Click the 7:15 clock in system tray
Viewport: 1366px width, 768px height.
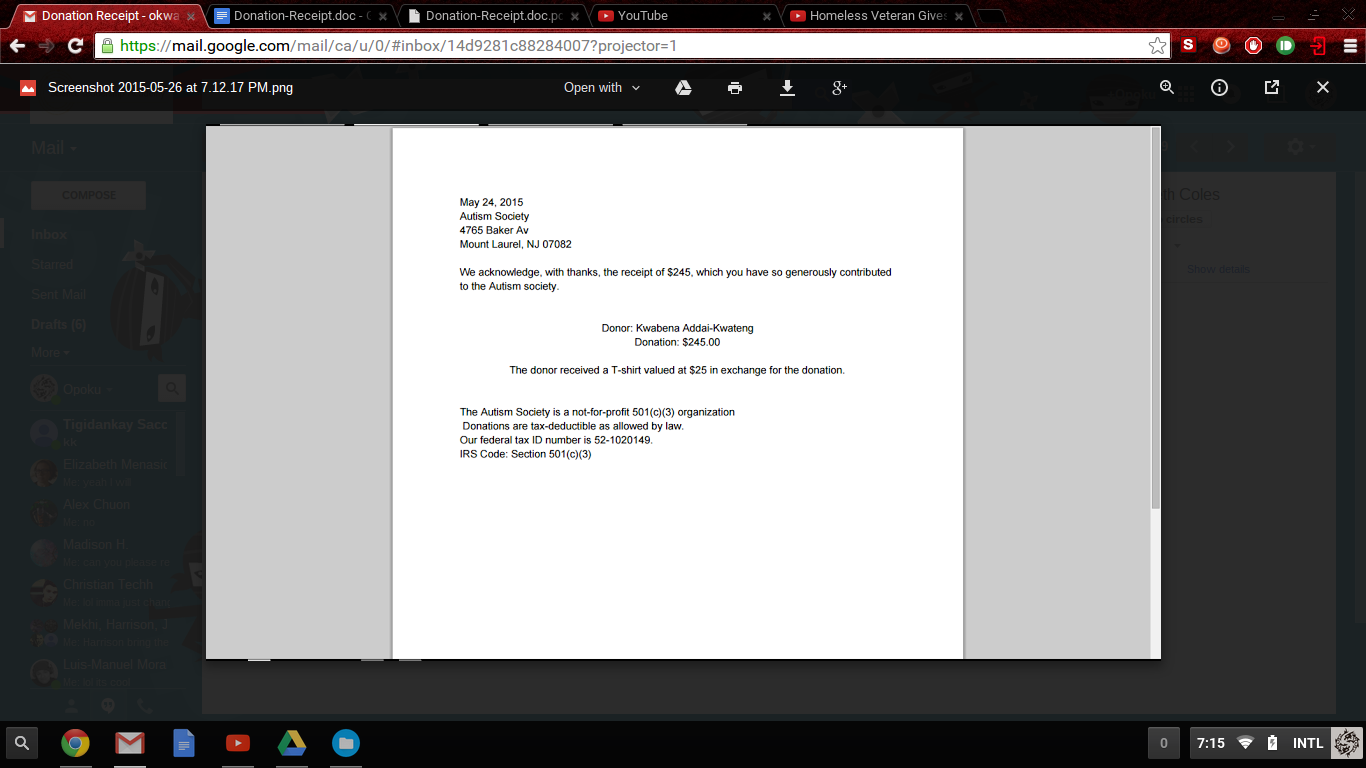1210,743
